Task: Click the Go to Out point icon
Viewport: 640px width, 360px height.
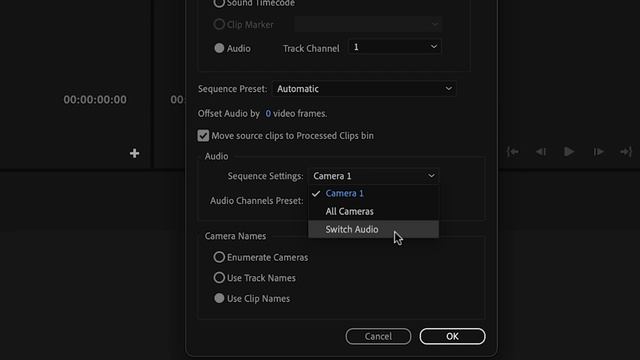Action: tap(626, 152)
